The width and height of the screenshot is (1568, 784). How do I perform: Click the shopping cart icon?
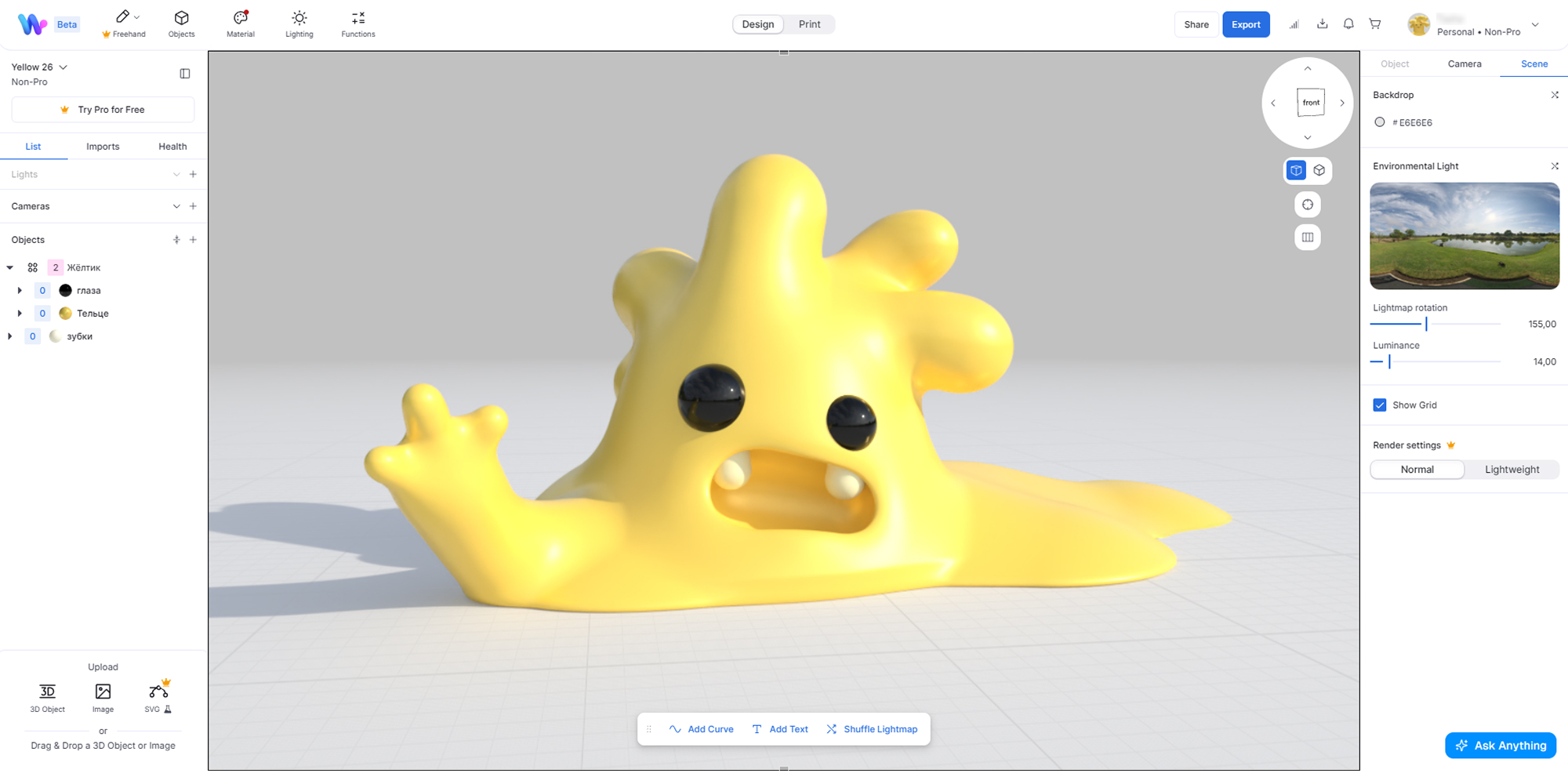tap(1375, 24)
